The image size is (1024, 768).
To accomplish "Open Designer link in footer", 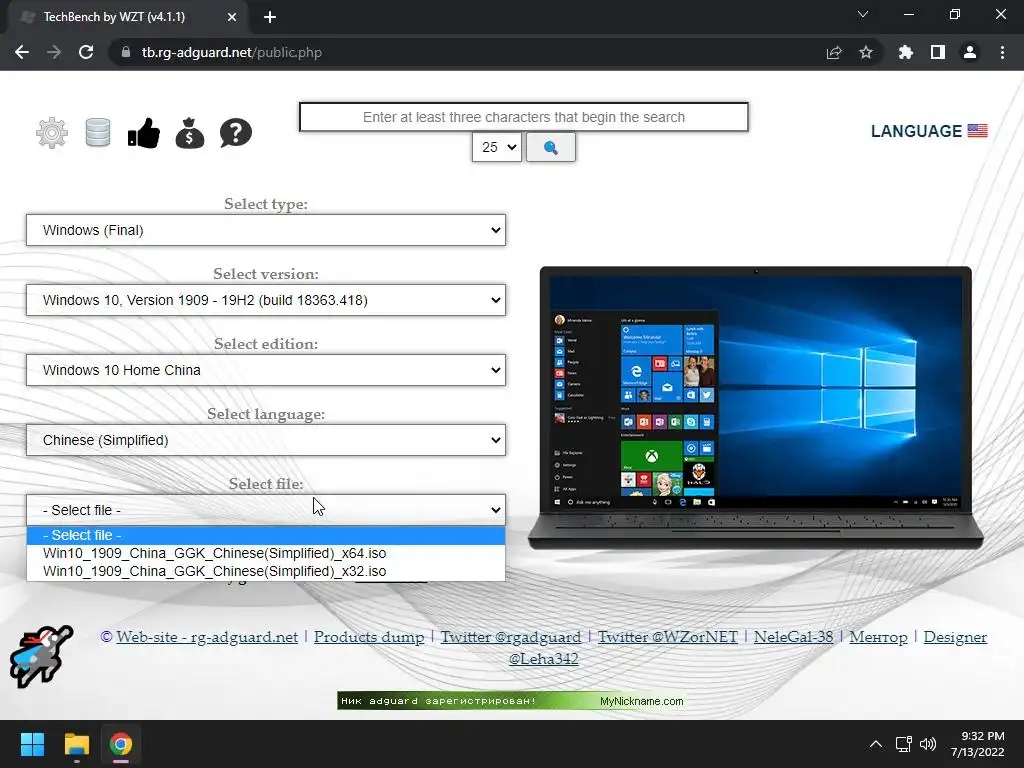I will [955, 637].
